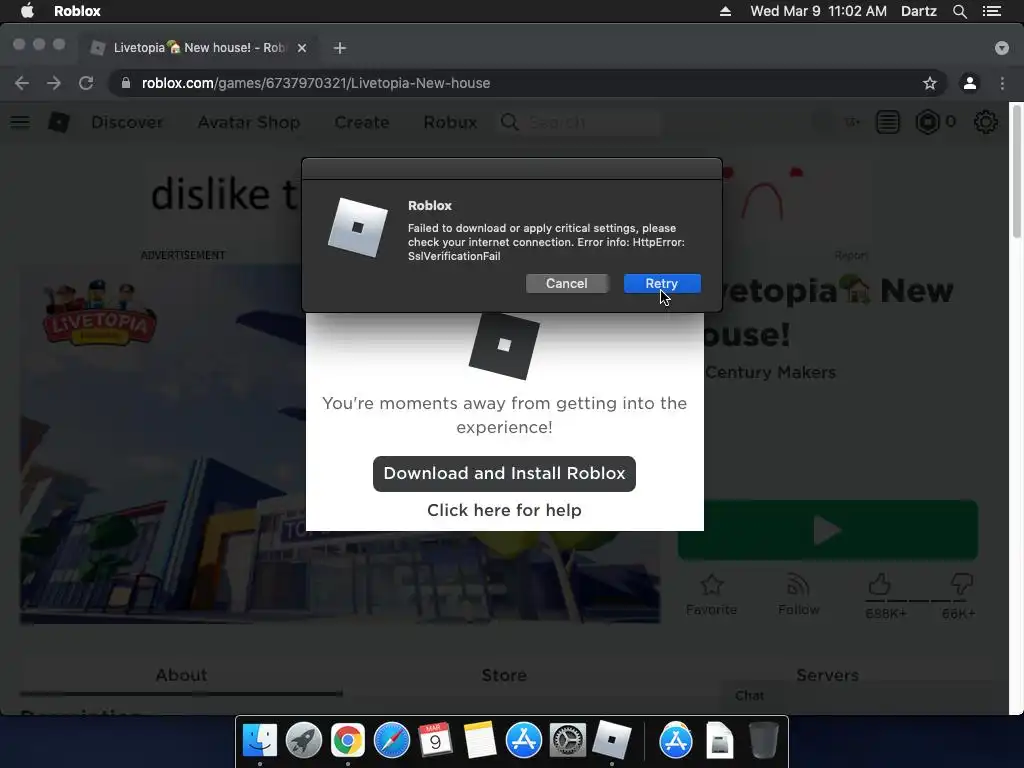Open Notes from the dock
Viewport: 1024px width, 768px height.
479,741
